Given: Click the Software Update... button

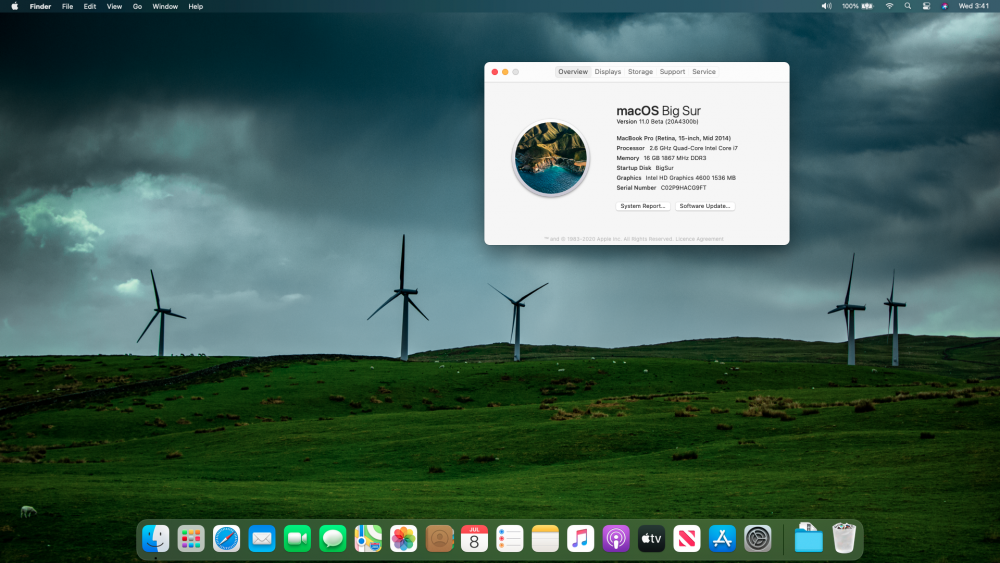Looking at the screenshot, I should (705, 206).
